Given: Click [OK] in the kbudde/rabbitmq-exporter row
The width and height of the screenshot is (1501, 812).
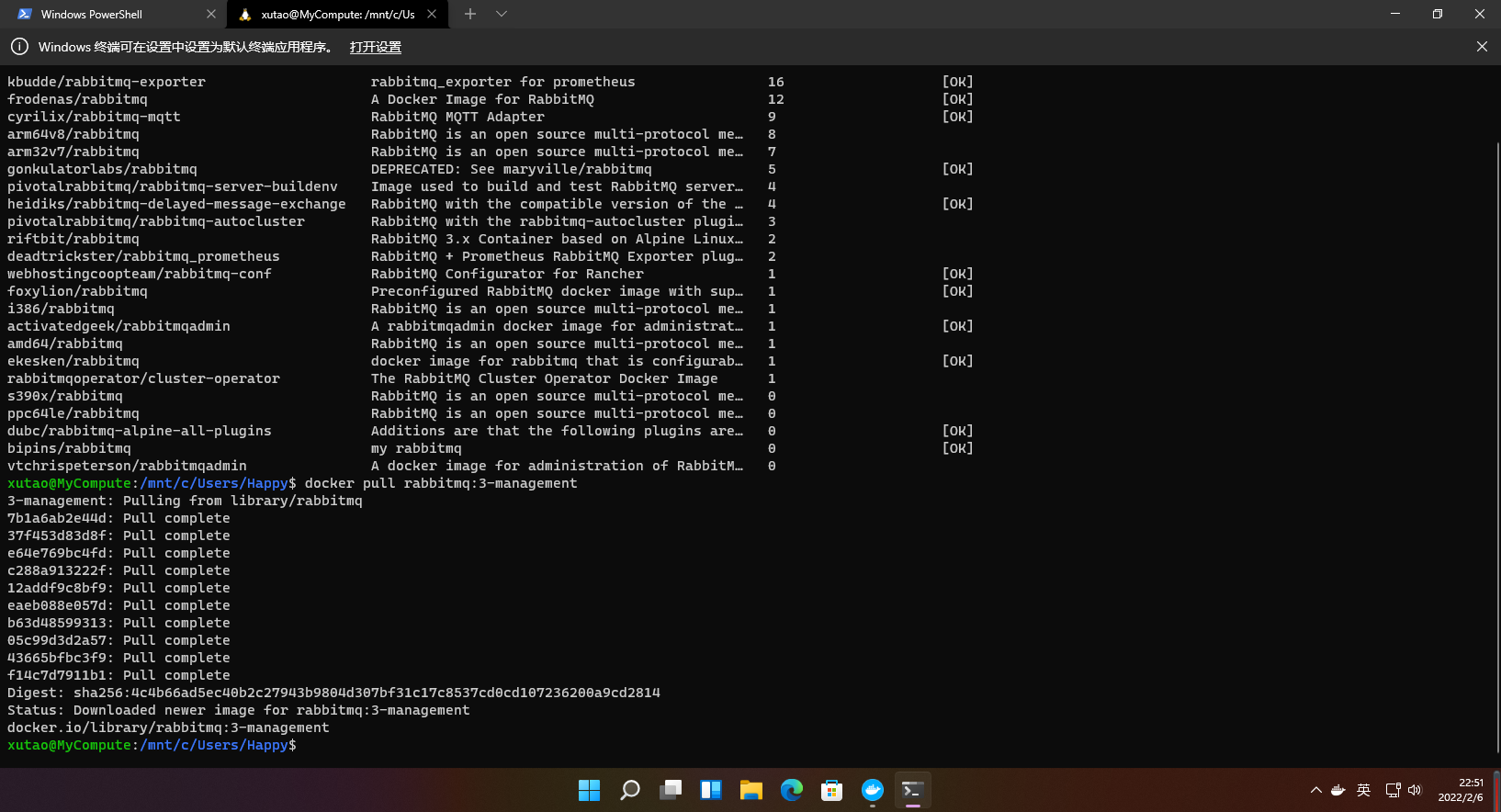Looking at the screenshot, I should pos(957,82).
